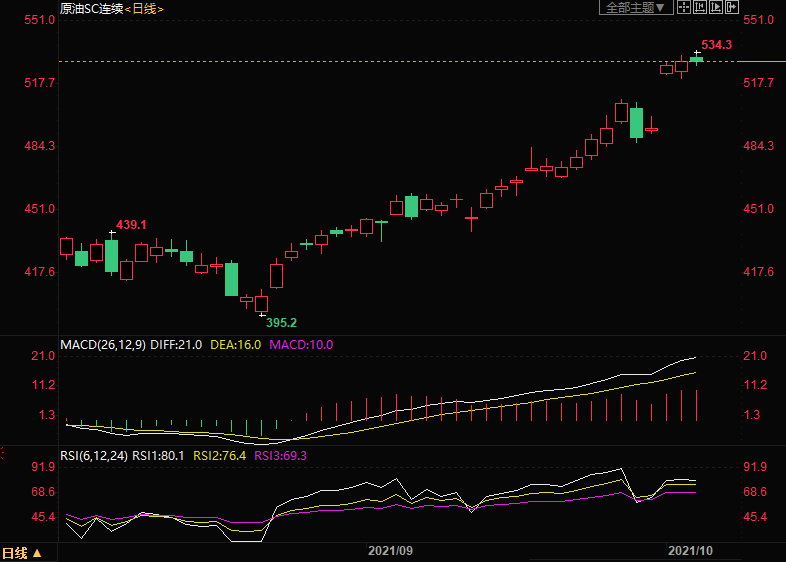Click the 2021/09 date label on timeline
The image size is (786, 562).
(x=391, y=551)
